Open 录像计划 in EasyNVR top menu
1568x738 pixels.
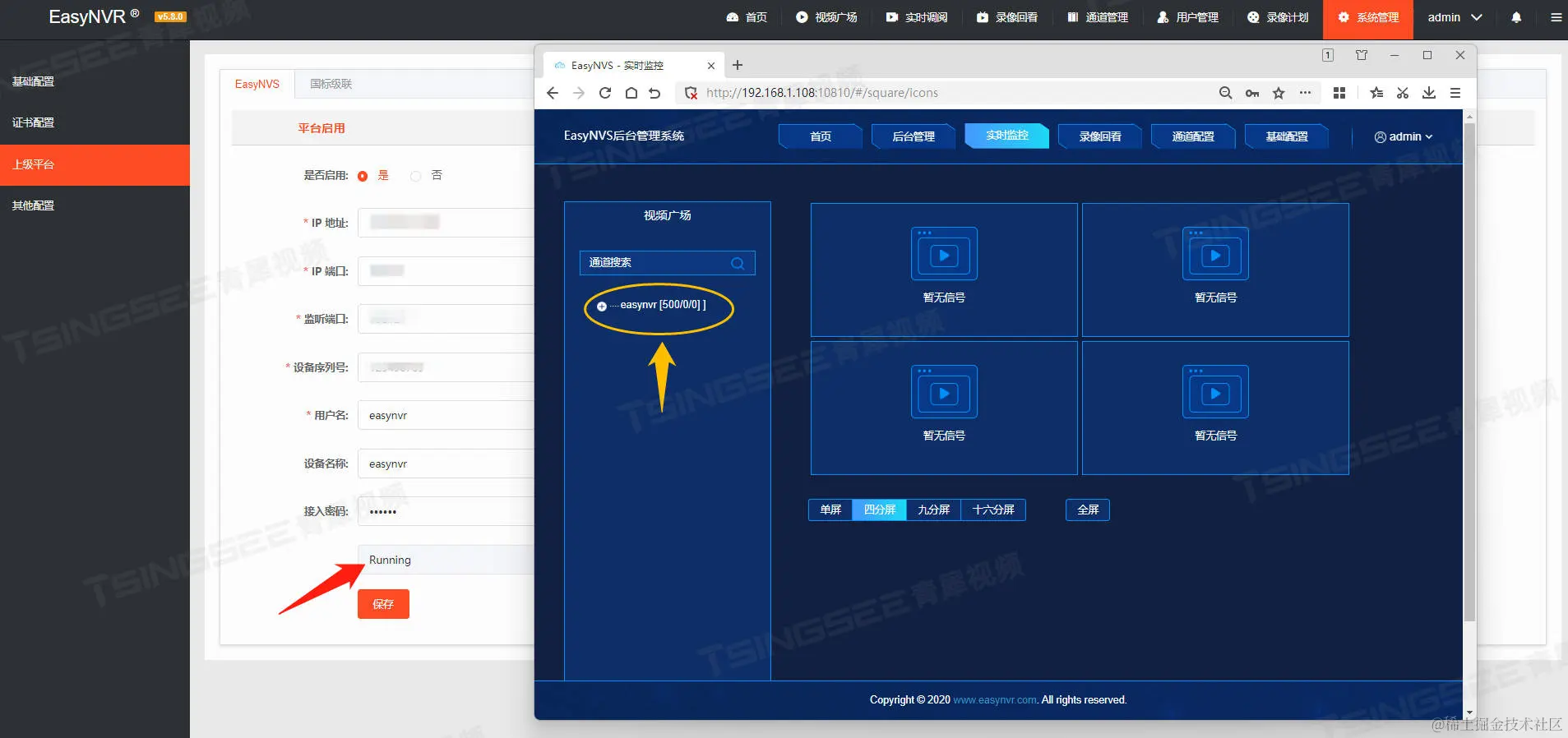point(1279,17)
